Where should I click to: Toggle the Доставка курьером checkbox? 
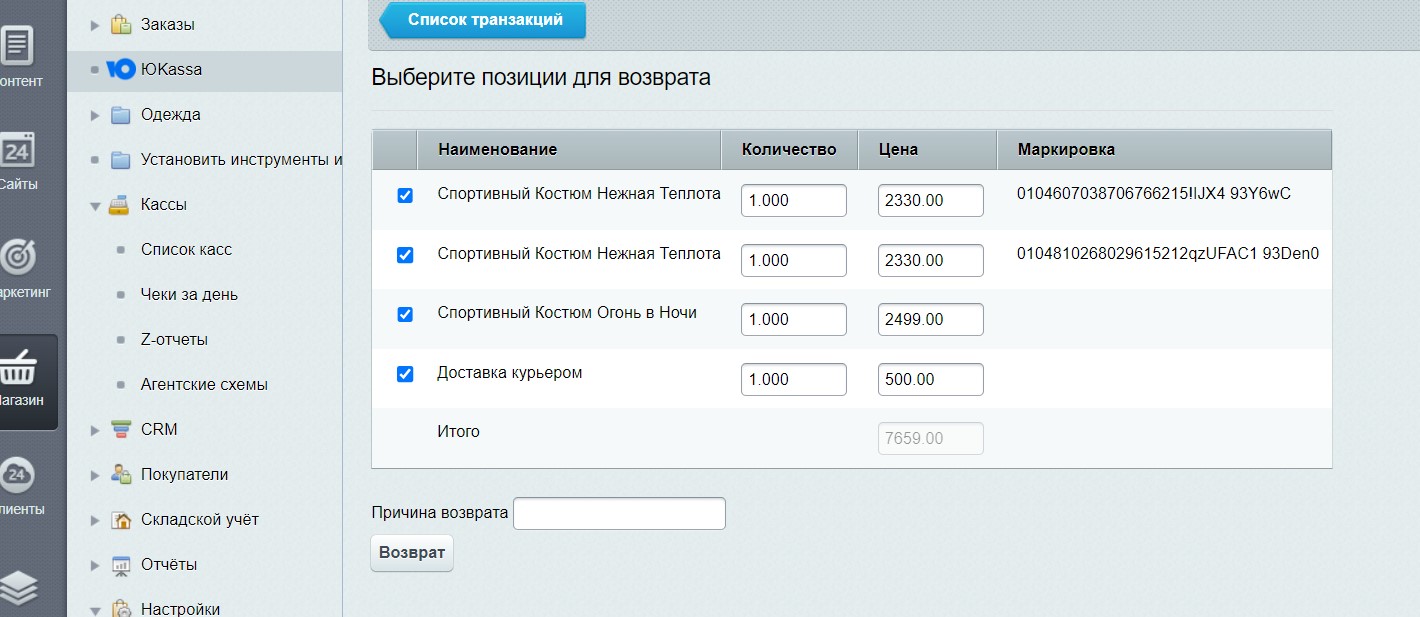405,374
